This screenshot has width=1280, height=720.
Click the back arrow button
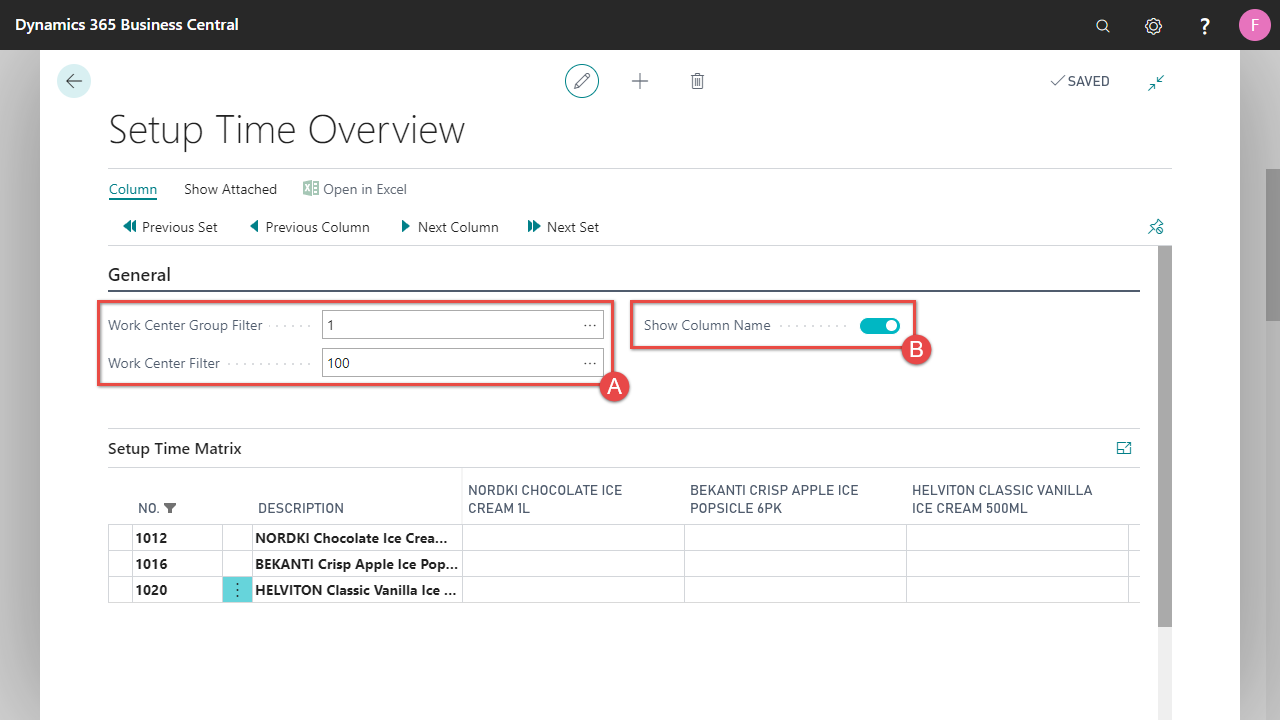(74, 81)
